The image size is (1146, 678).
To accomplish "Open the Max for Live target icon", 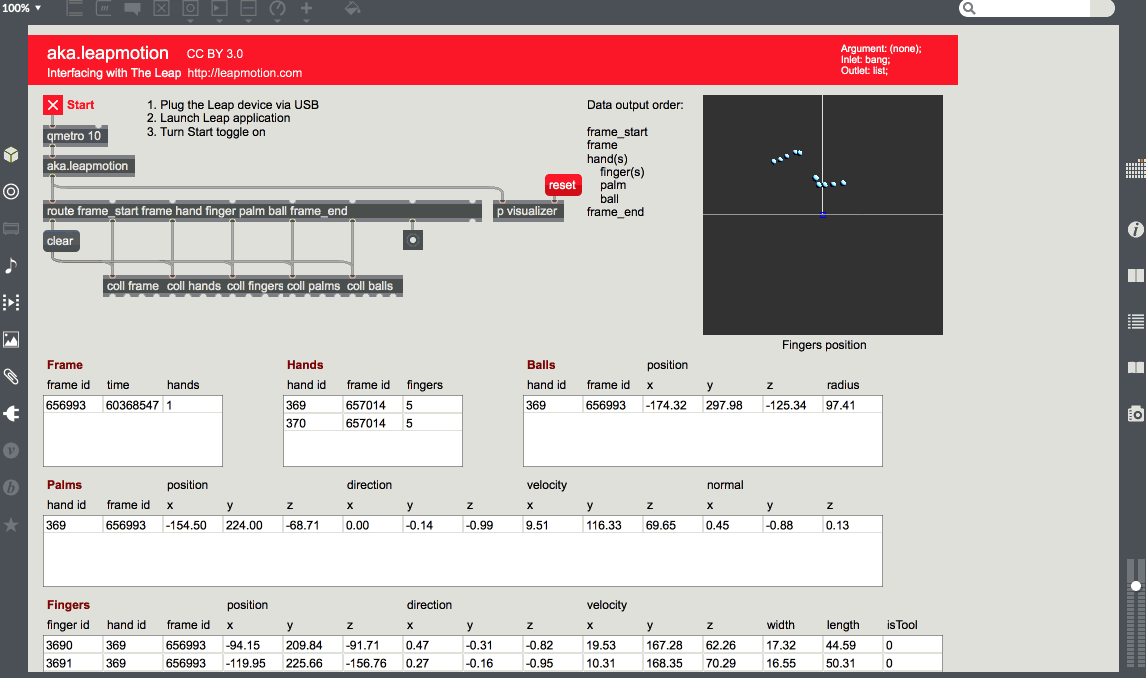I will 11,191.
